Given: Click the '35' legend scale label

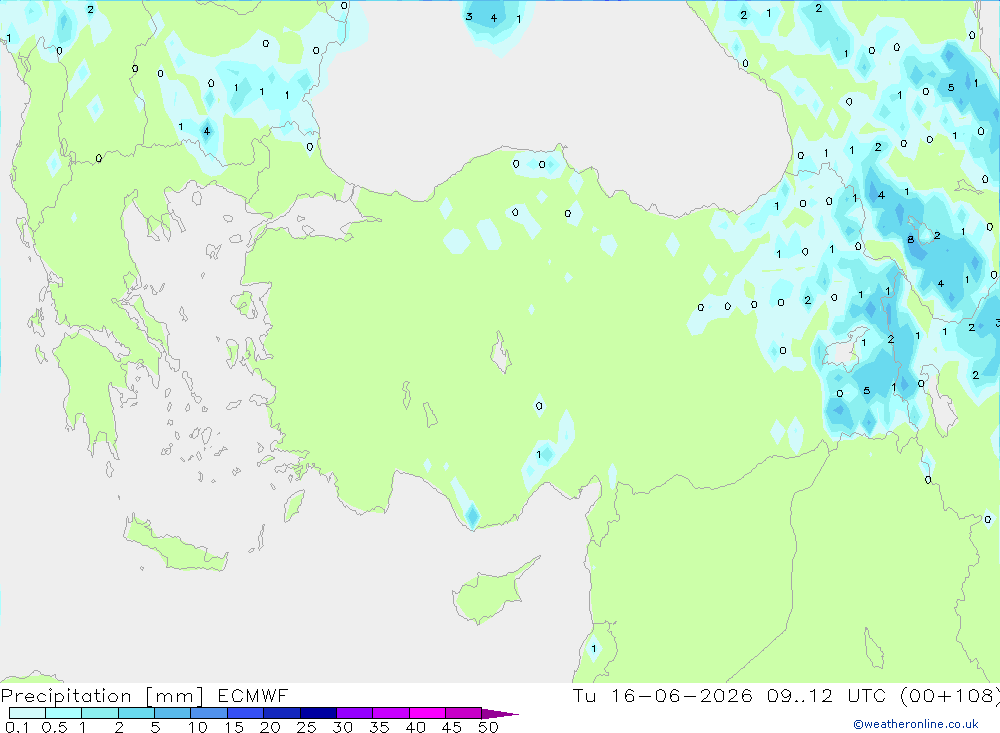Looking at the screenshot, I should (379, 727).
